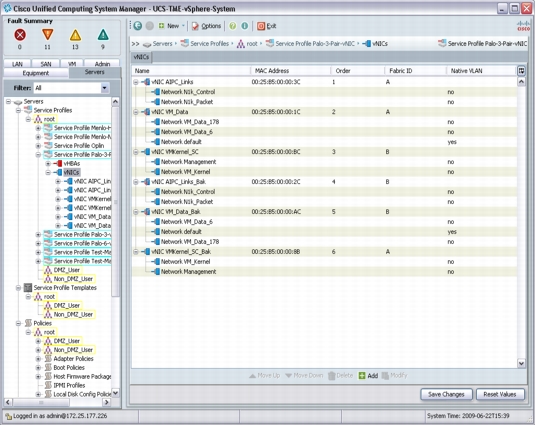Click Service Profiles breadcrumb link
Viewport: 536px width, 427px height.
coord(209,44)
